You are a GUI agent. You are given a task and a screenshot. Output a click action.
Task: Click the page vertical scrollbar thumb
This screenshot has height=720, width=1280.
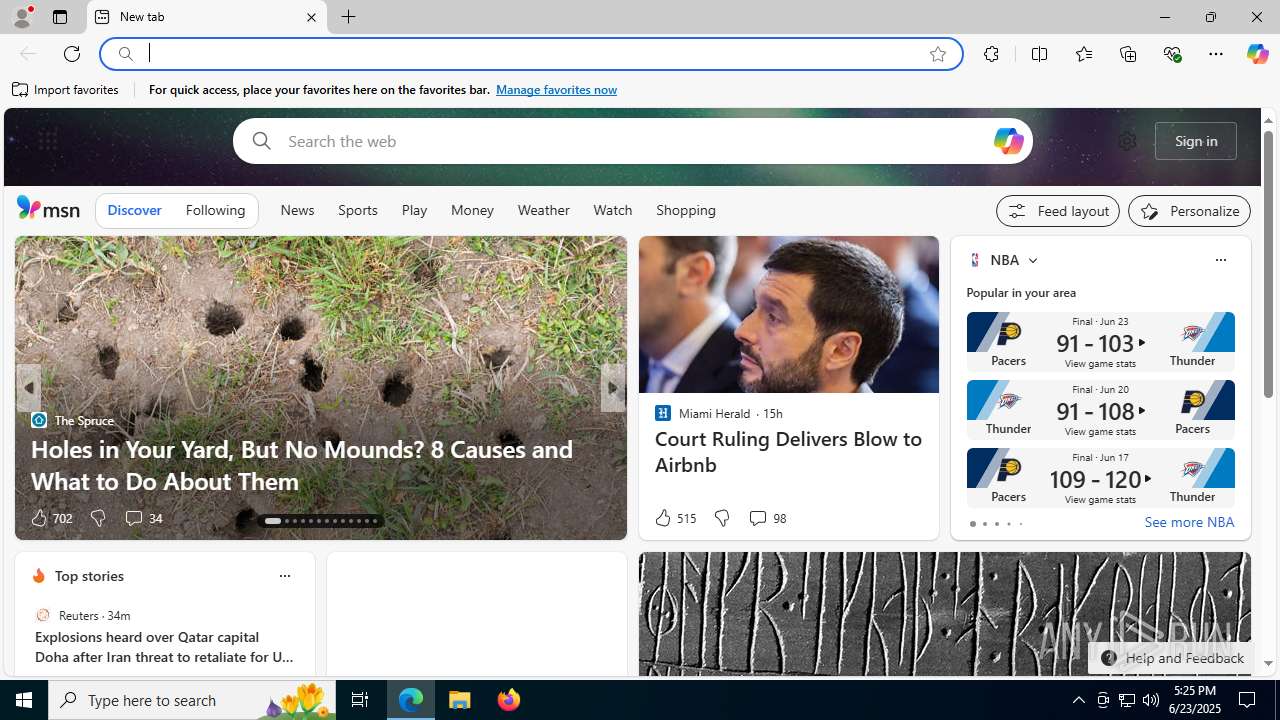[1268, 264]
